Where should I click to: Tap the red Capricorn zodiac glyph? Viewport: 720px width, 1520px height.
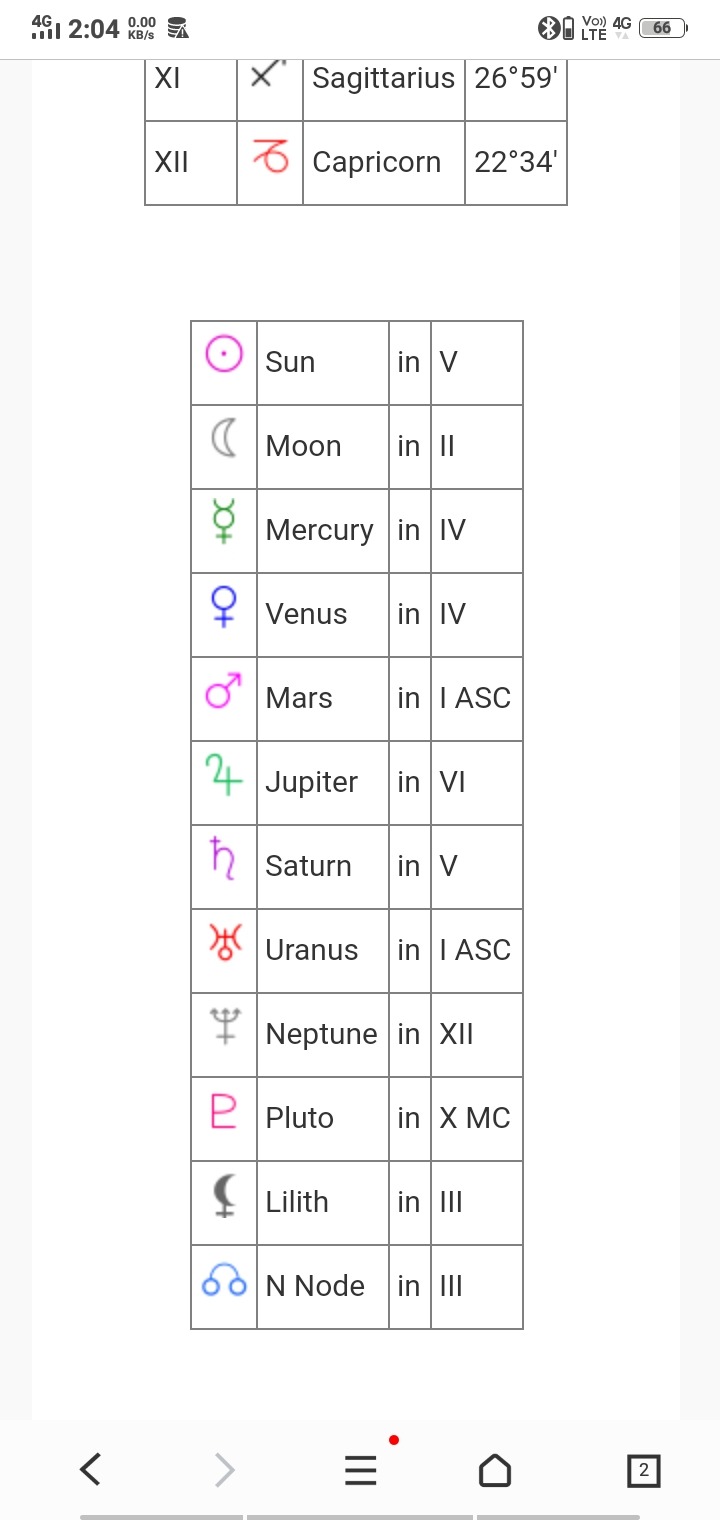270,157
